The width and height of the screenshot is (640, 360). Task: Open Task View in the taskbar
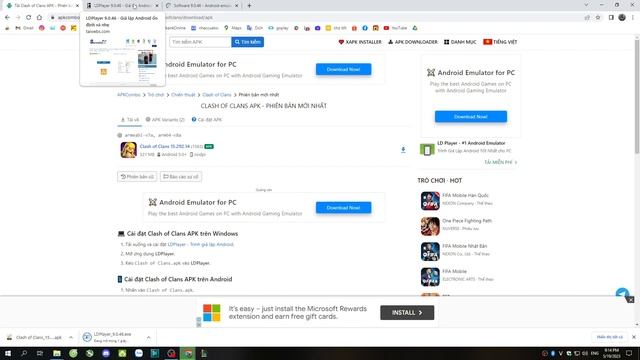point(40,353)
